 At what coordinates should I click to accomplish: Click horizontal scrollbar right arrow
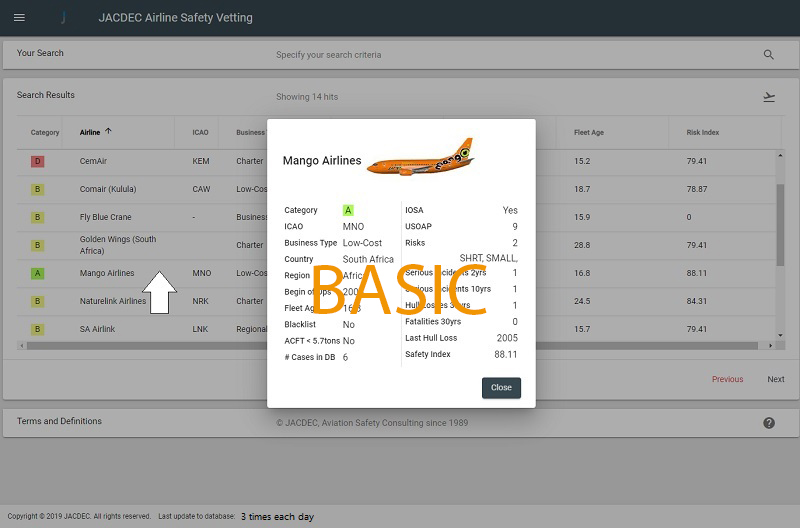click(770, 346)
